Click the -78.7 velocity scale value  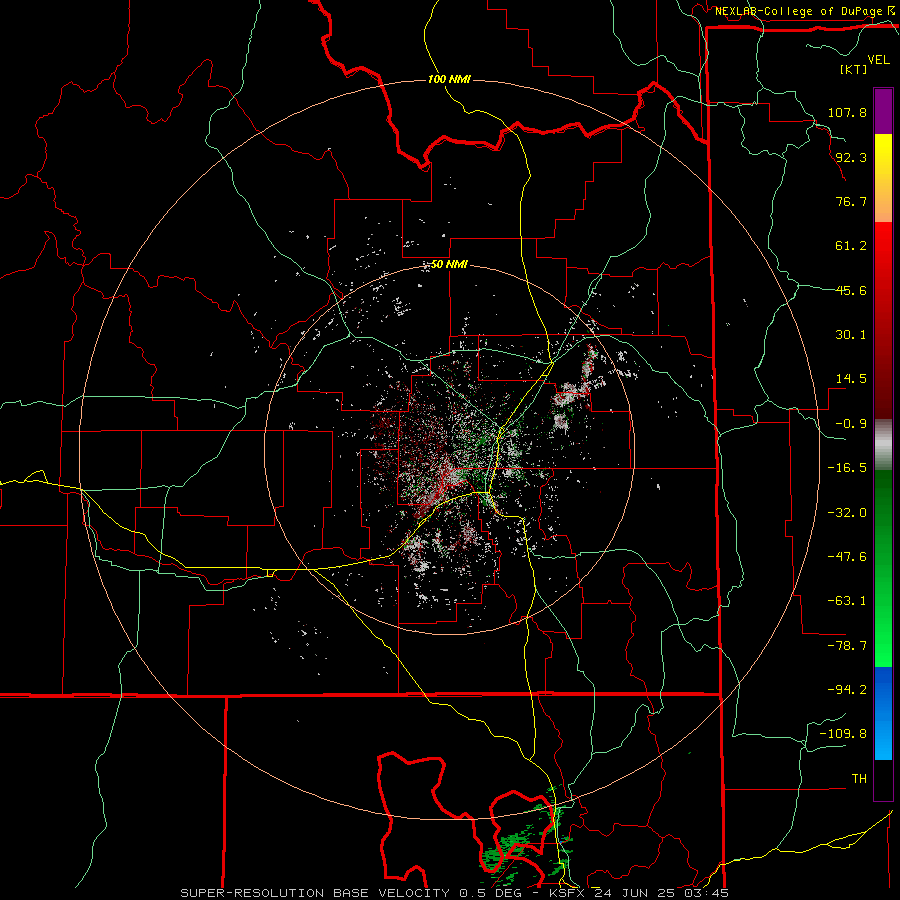click(847, 646)
